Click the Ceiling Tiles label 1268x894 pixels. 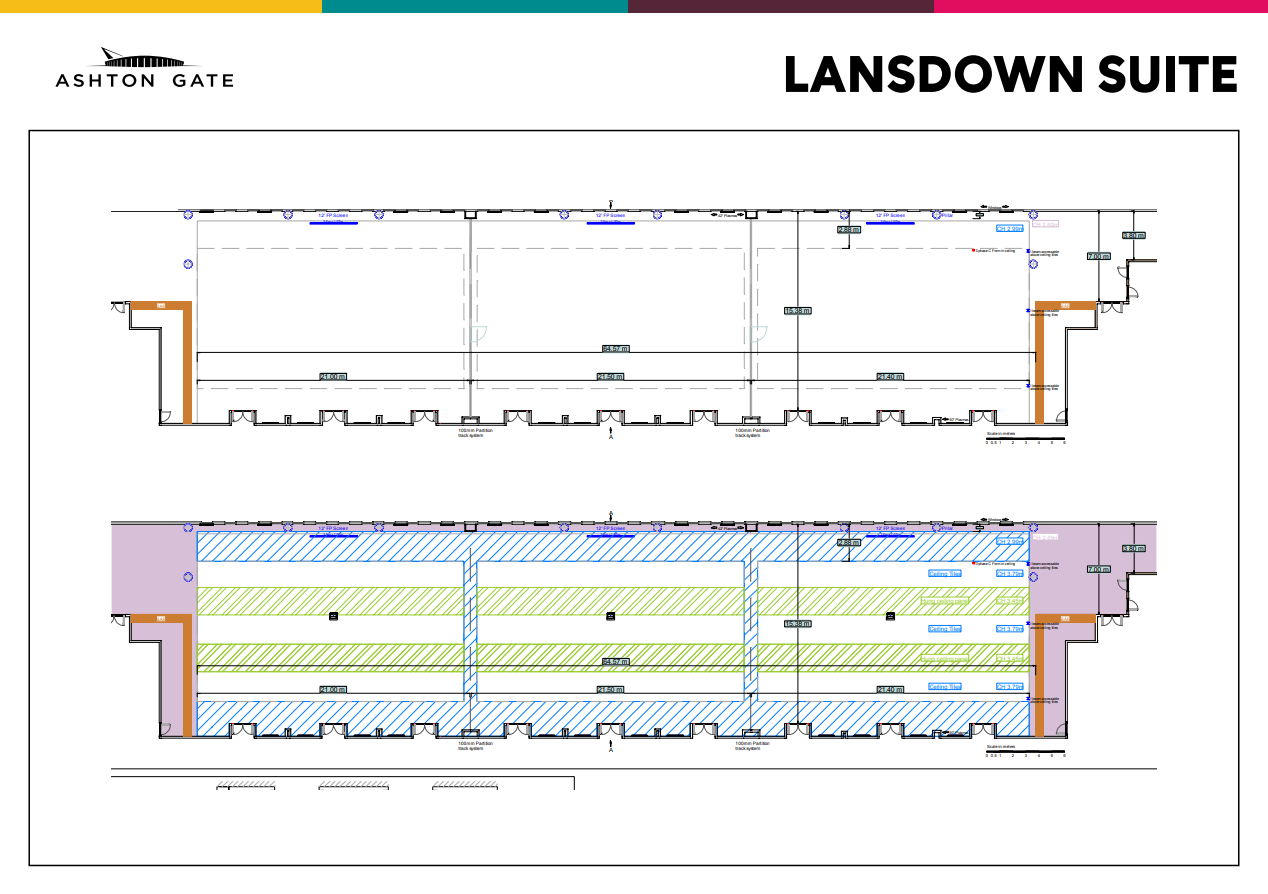[x=944, y=573]
